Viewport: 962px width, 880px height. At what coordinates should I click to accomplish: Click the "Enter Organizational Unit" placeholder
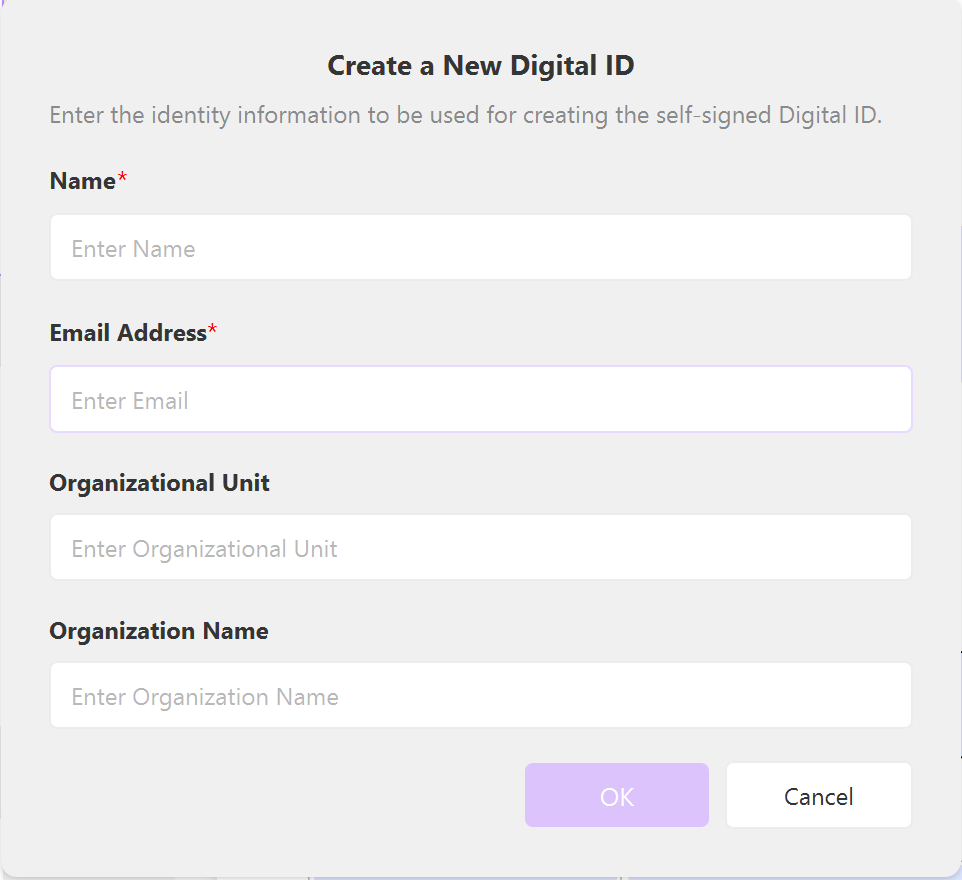[204, 549]
